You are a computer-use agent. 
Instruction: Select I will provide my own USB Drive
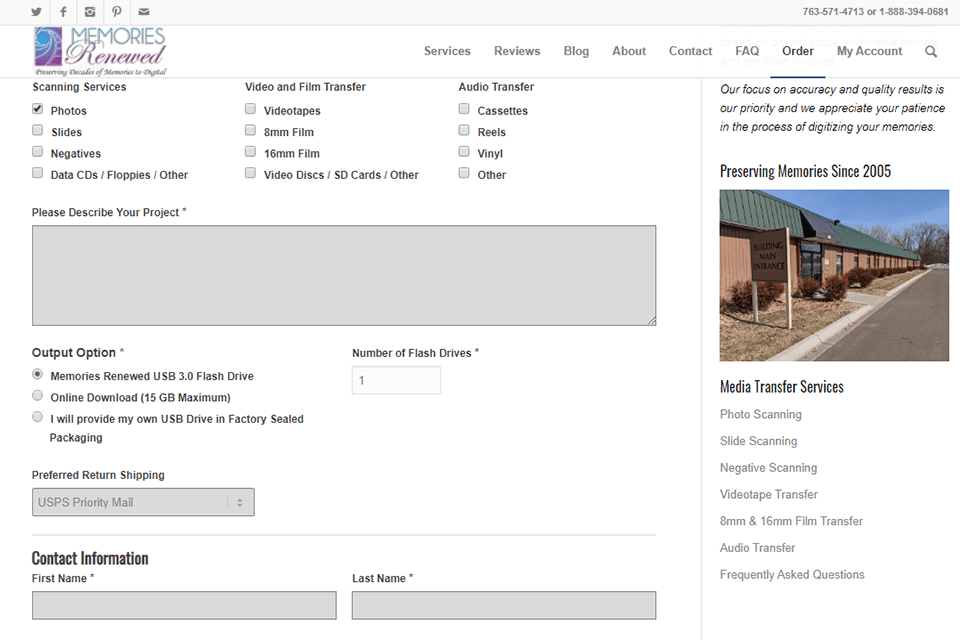tap(37, 417)
